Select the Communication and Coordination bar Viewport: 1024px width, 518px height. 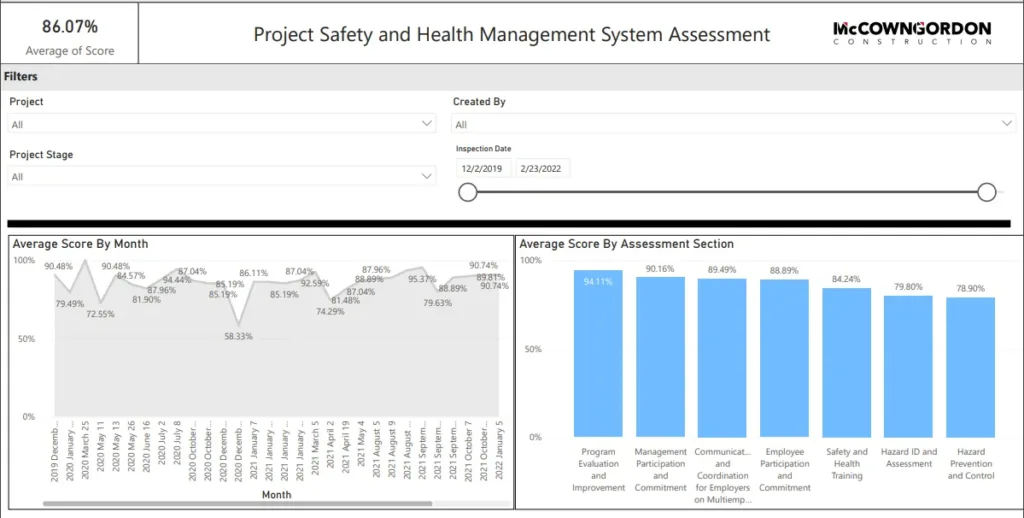click(722, 358)
